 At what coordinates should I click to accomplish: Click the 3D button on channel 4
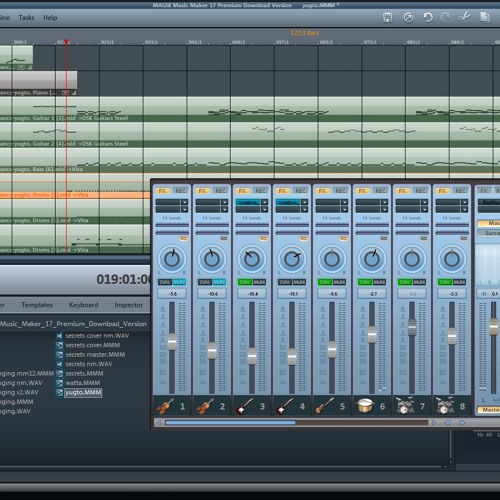(x=304, y=239)
